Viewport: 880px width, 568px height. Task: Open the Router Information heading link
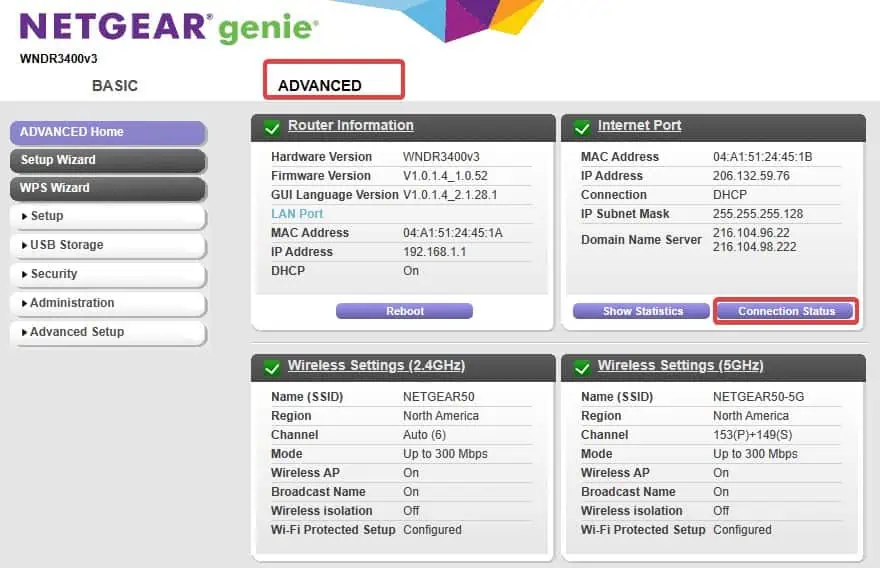pos(351,126)
